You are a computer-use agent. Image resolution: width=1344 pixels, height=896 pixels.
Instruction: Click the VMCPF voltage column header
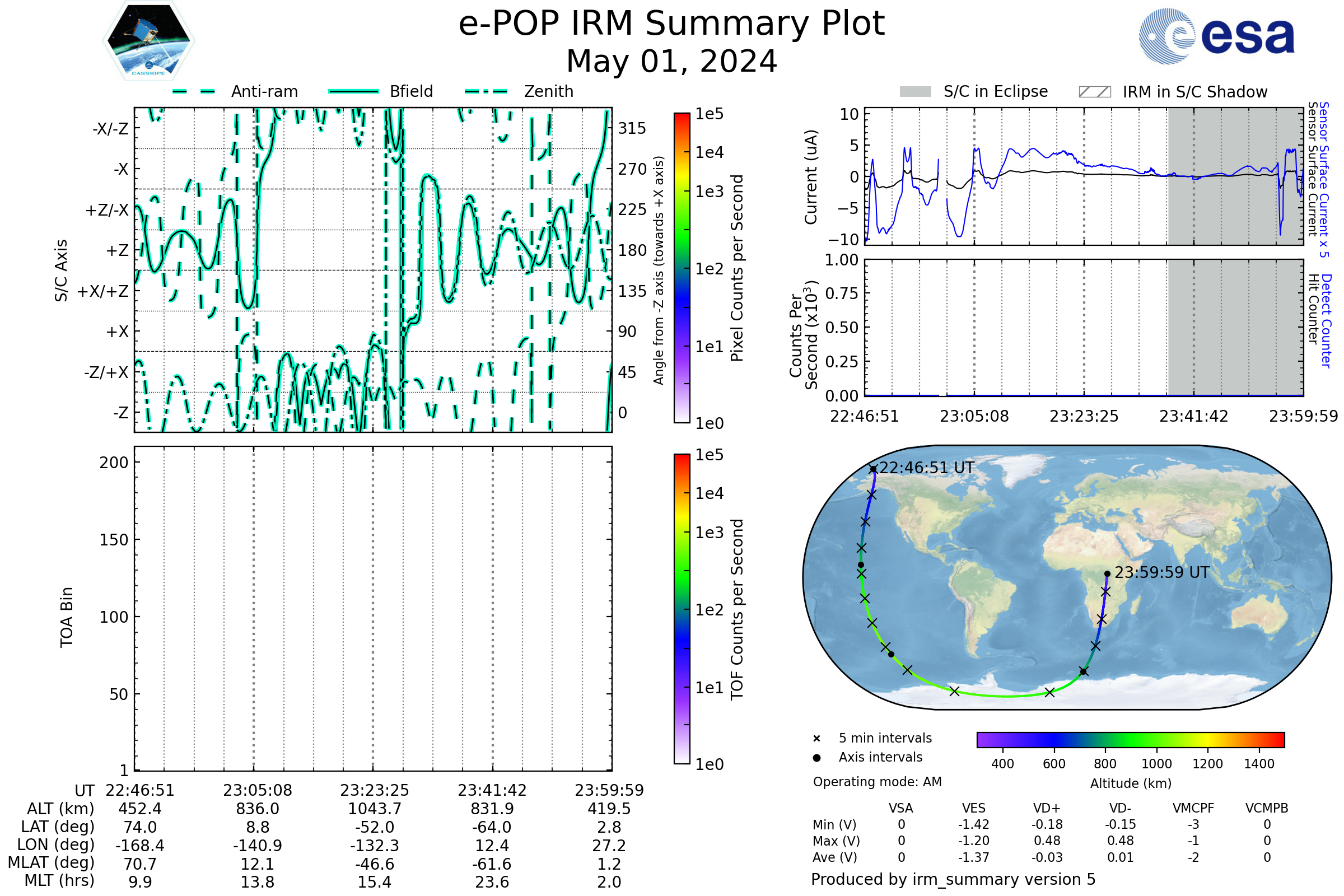pyautogui.click(x=1193, y=809)
